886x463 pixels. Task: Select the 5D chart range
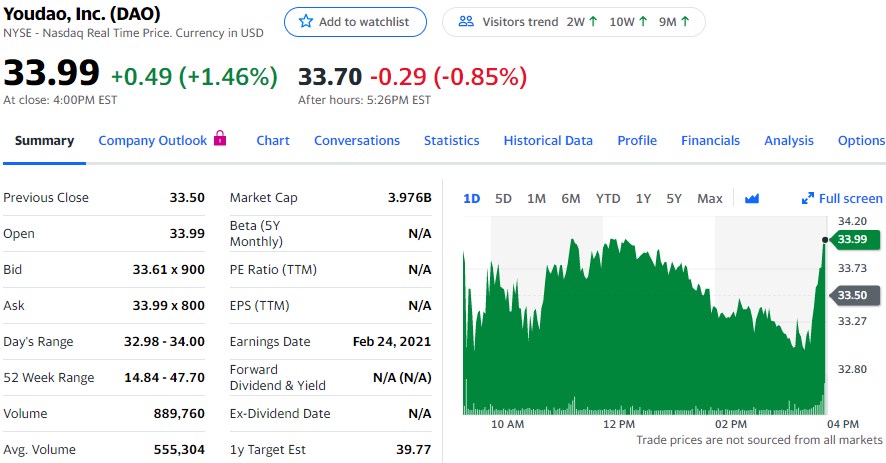(503, 198)
